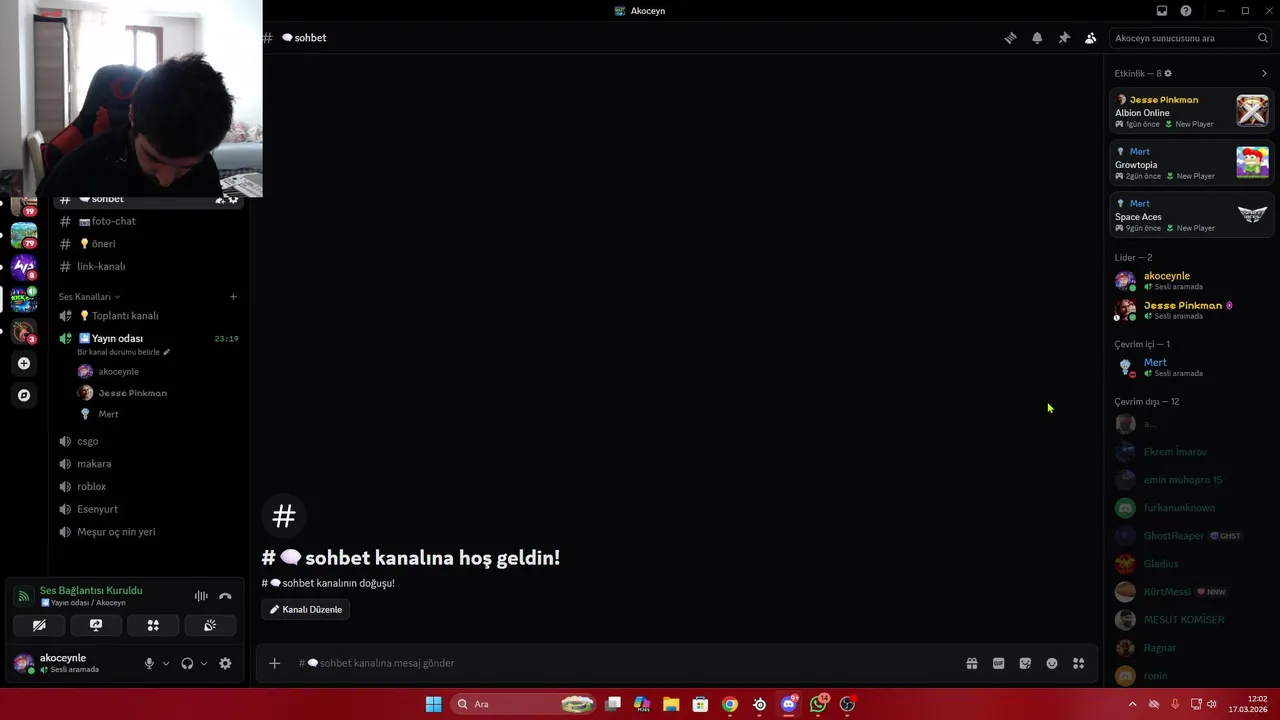The image size is (1280, 720).
Task: Open the link-kanalı text channel
Action: pyautogui.click(x=149, y=267)
